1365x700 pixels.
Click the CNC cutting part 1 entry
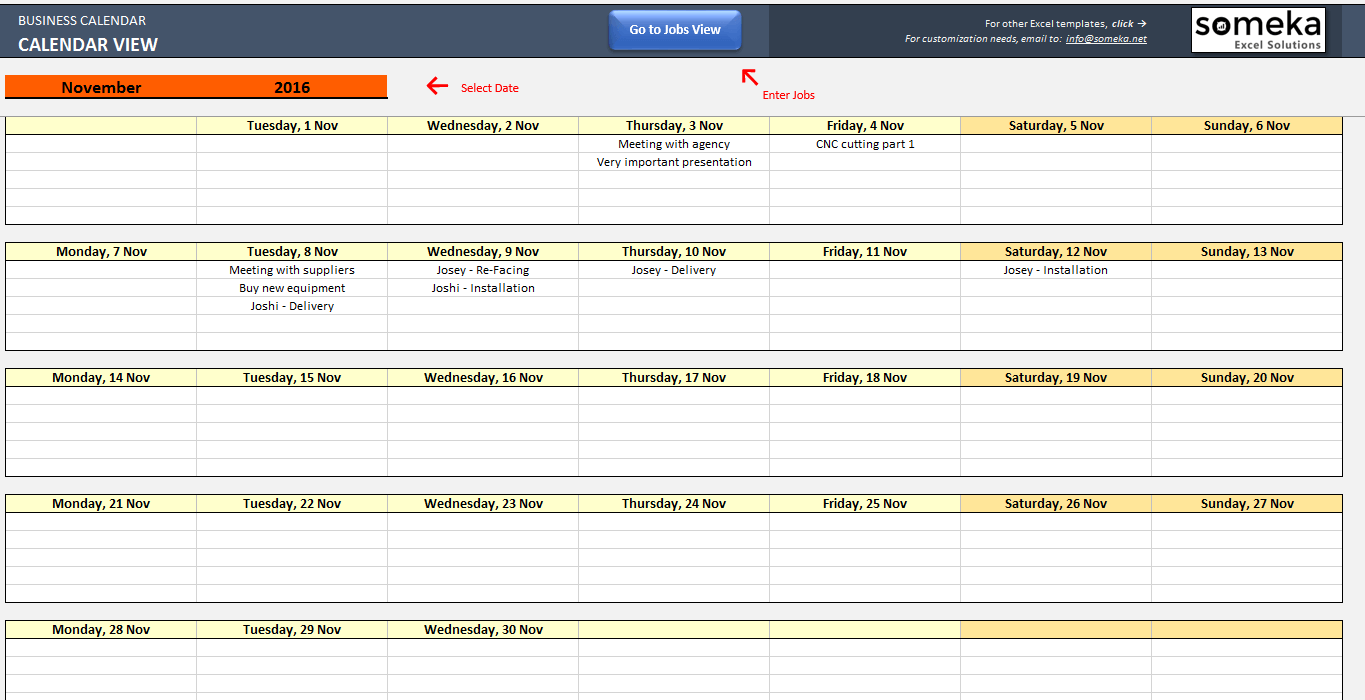point(864,143)
